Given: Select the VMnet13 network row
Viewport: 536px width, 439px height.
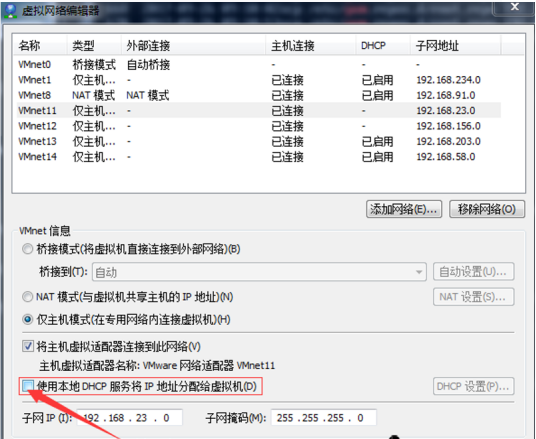Looking at the screenshot, I should (x=259, y=141).
